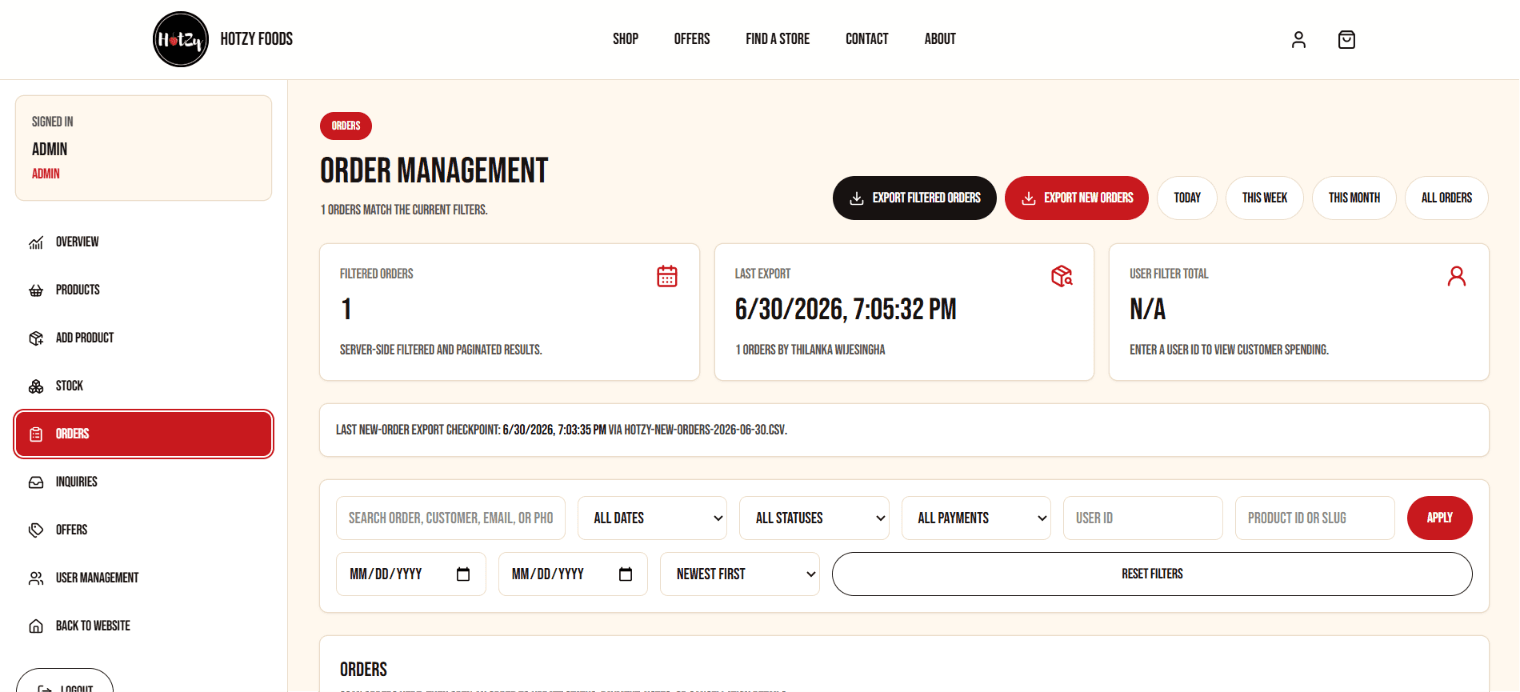
Task: Click the red Orders badge above title
Action: pos(346,126)
